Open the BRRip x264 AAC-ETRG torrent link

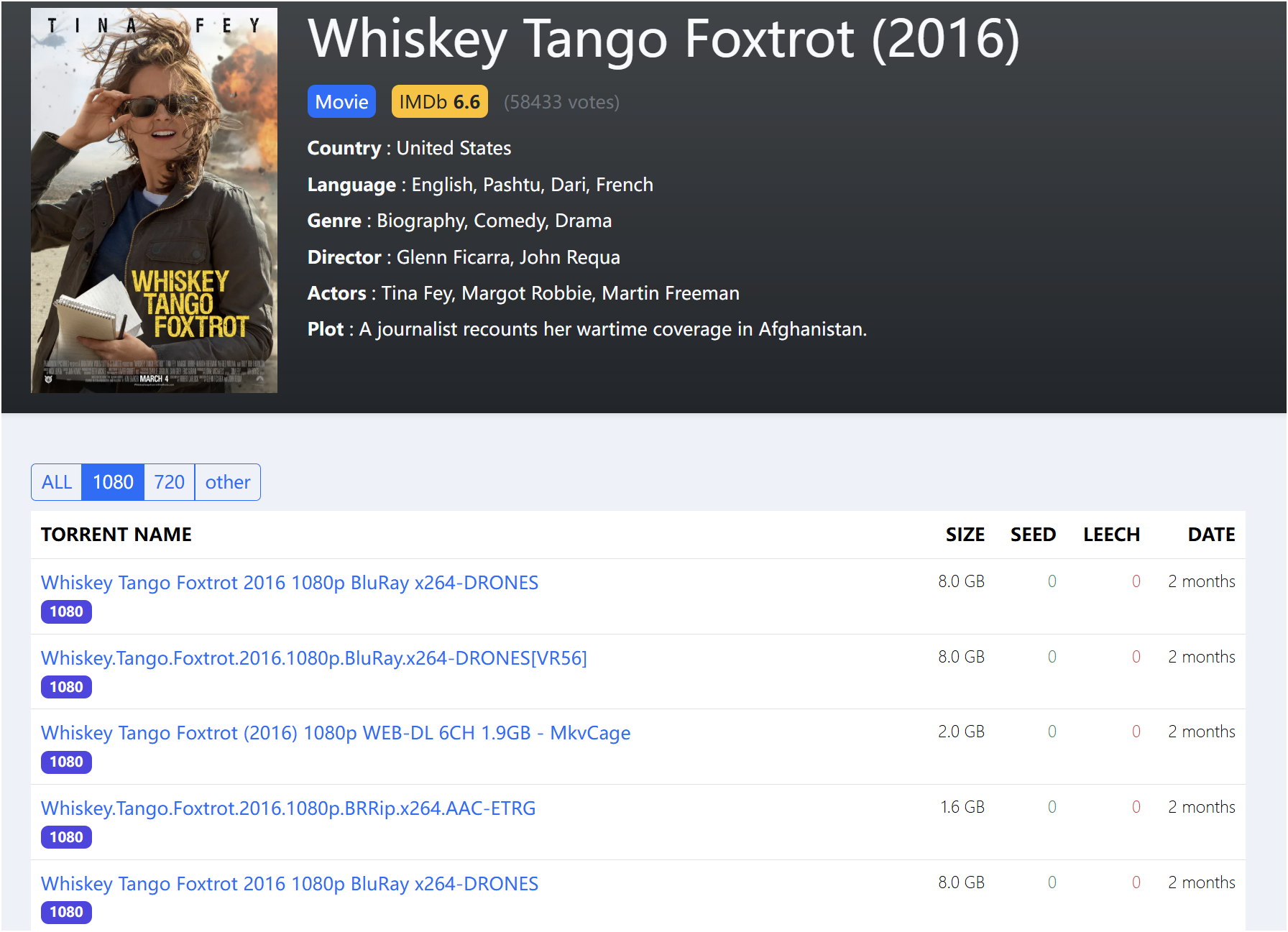click(288, 808)
